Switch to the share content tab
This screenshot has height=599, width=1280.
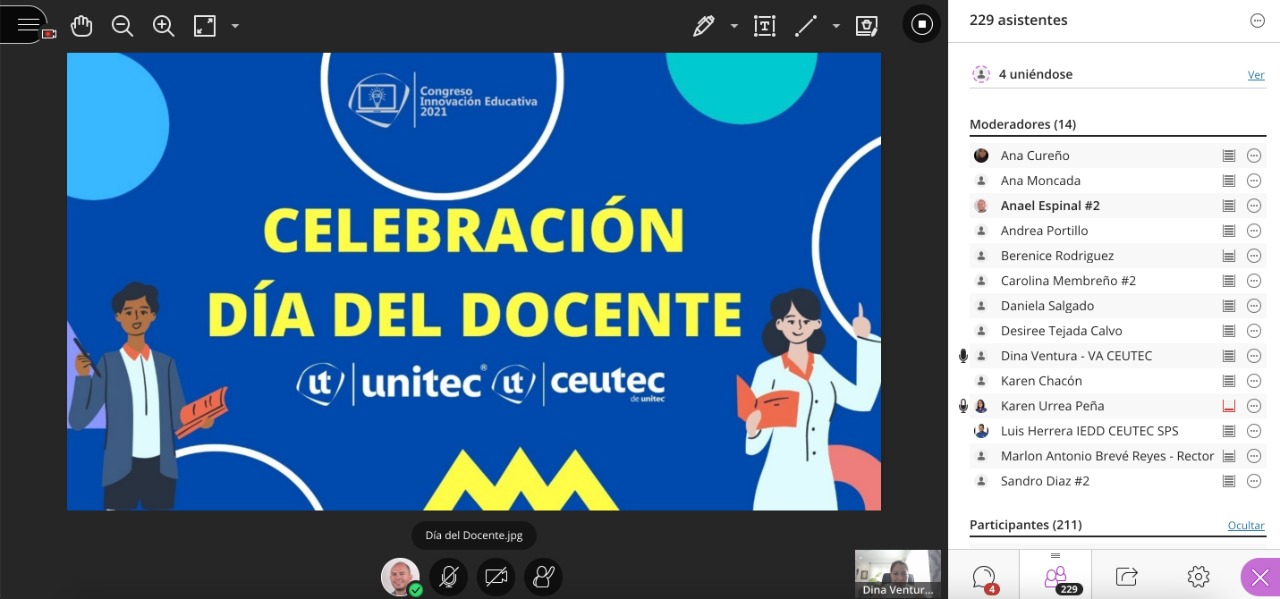[x=1127, y=577]
